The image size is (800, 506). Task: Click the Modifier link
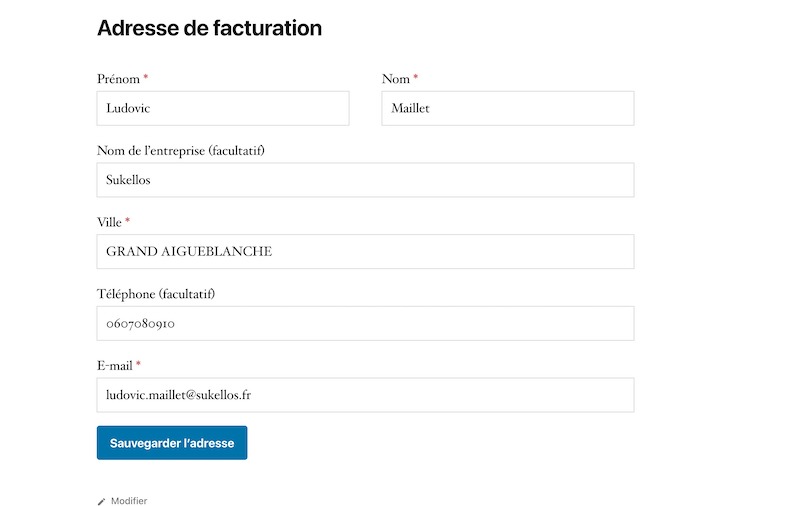point(129,501)
